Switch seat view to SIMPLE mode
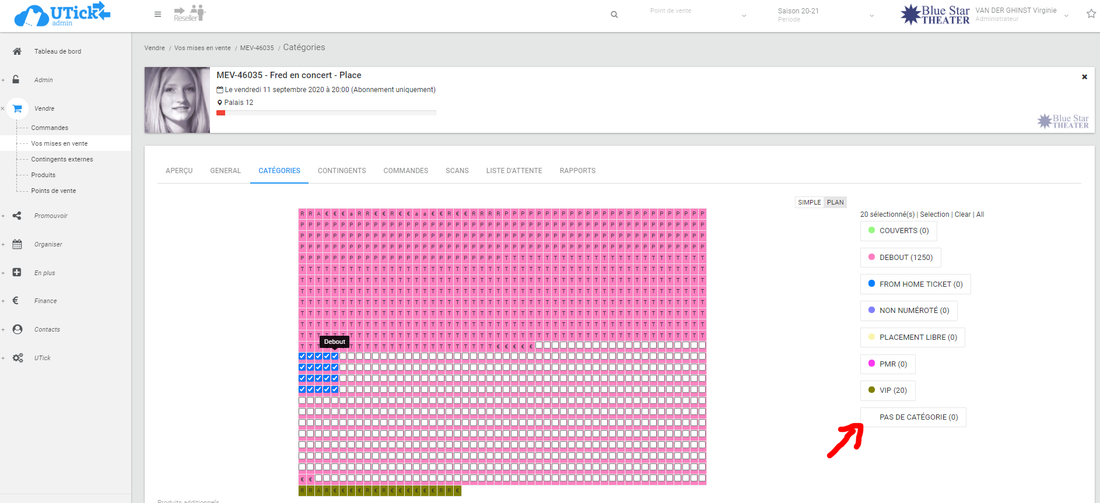The image size is (1100, 503). click(x=808, y=202)
